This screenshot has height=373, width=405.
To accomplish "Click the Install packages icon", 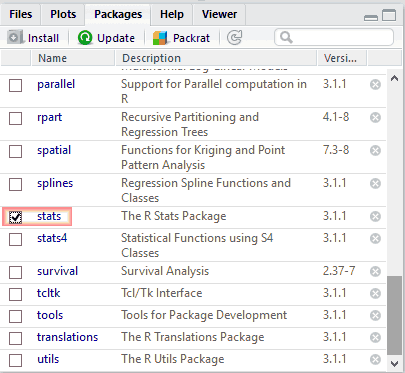I will 15,37.
